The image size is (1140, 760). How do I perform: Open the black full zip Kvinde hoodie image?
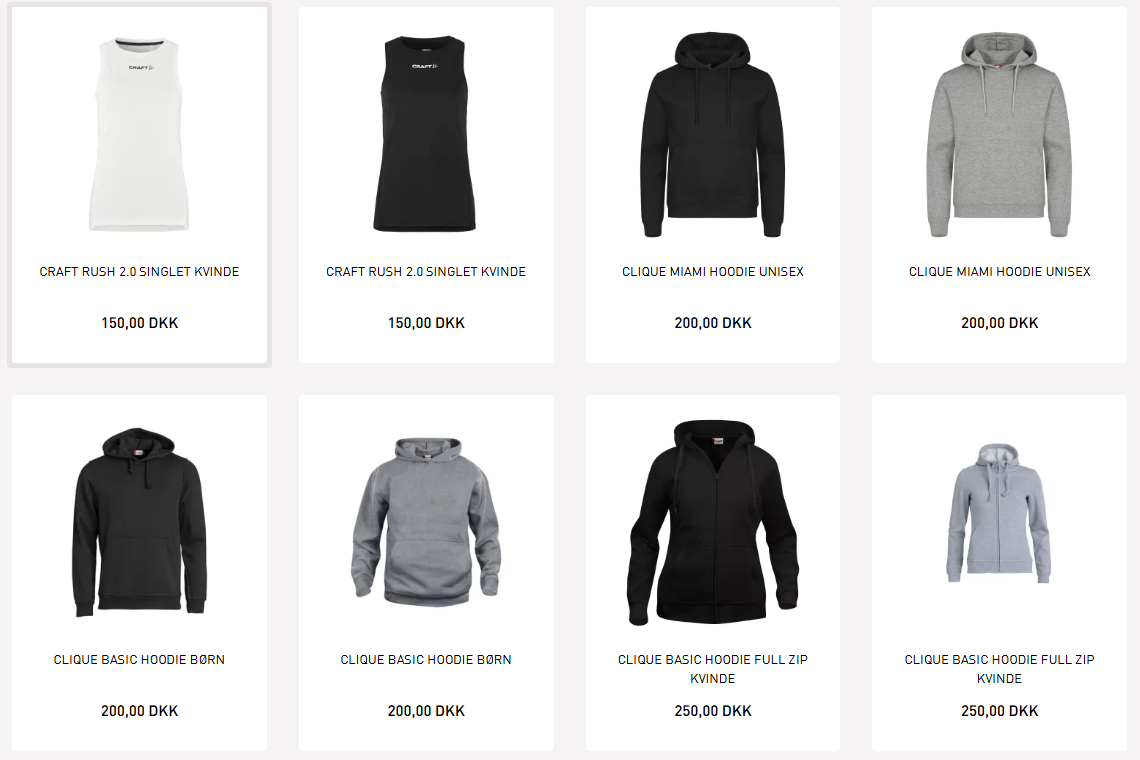(712, 522)
